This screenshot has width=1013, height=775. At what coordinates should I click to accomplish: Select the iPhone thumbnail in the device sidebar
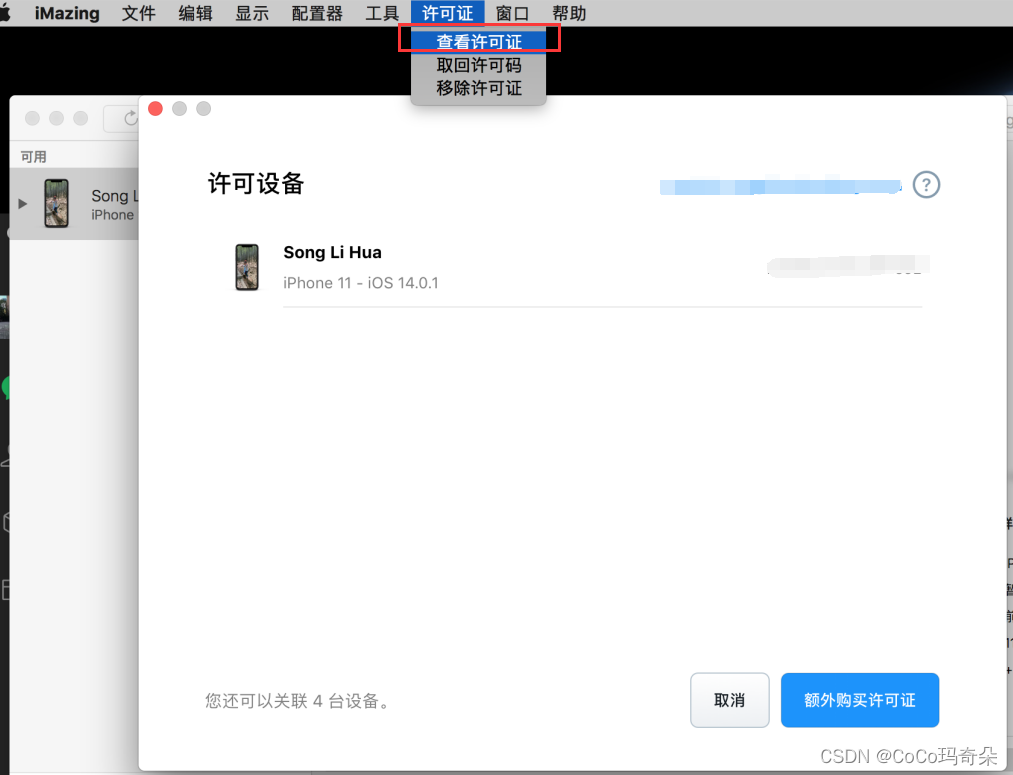(x=54, y=203)
